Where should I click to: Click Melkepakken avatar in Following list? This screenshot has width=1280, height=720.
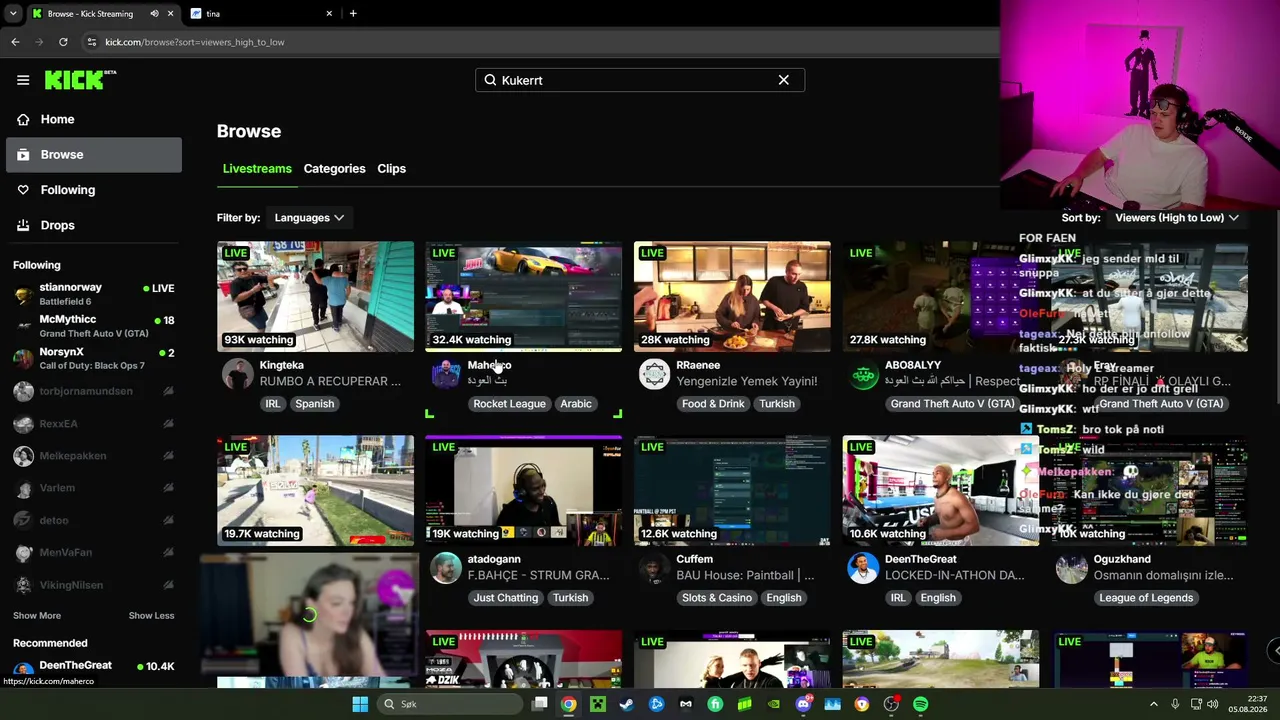coord(24,456)
